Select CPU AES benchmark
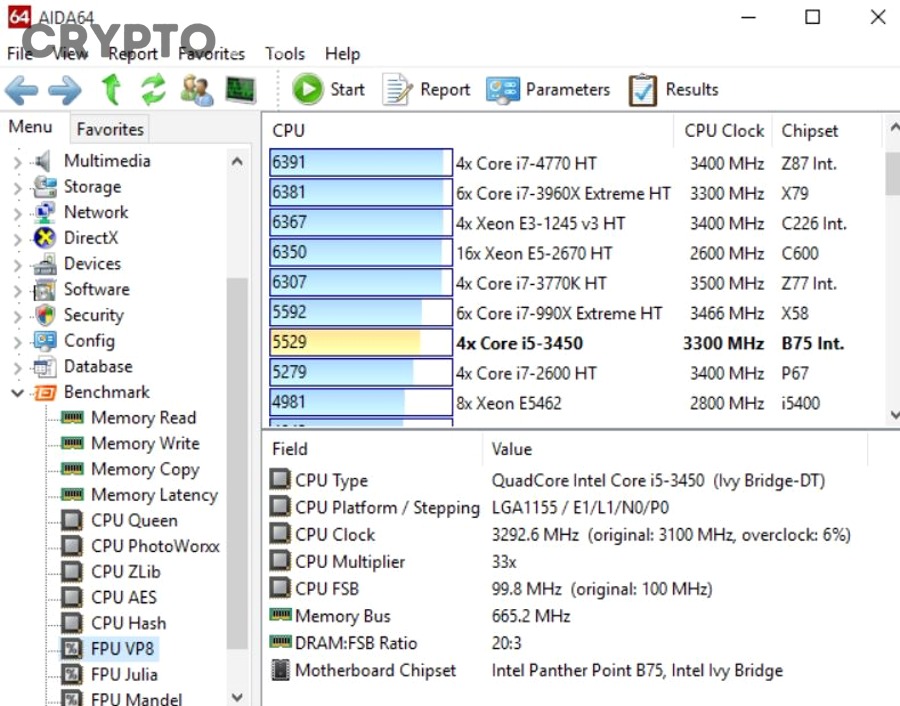 123,598
